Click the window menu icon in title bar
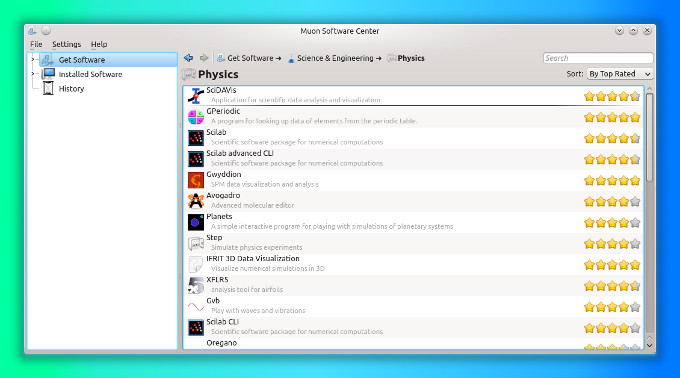 click(x=32, y=31)
